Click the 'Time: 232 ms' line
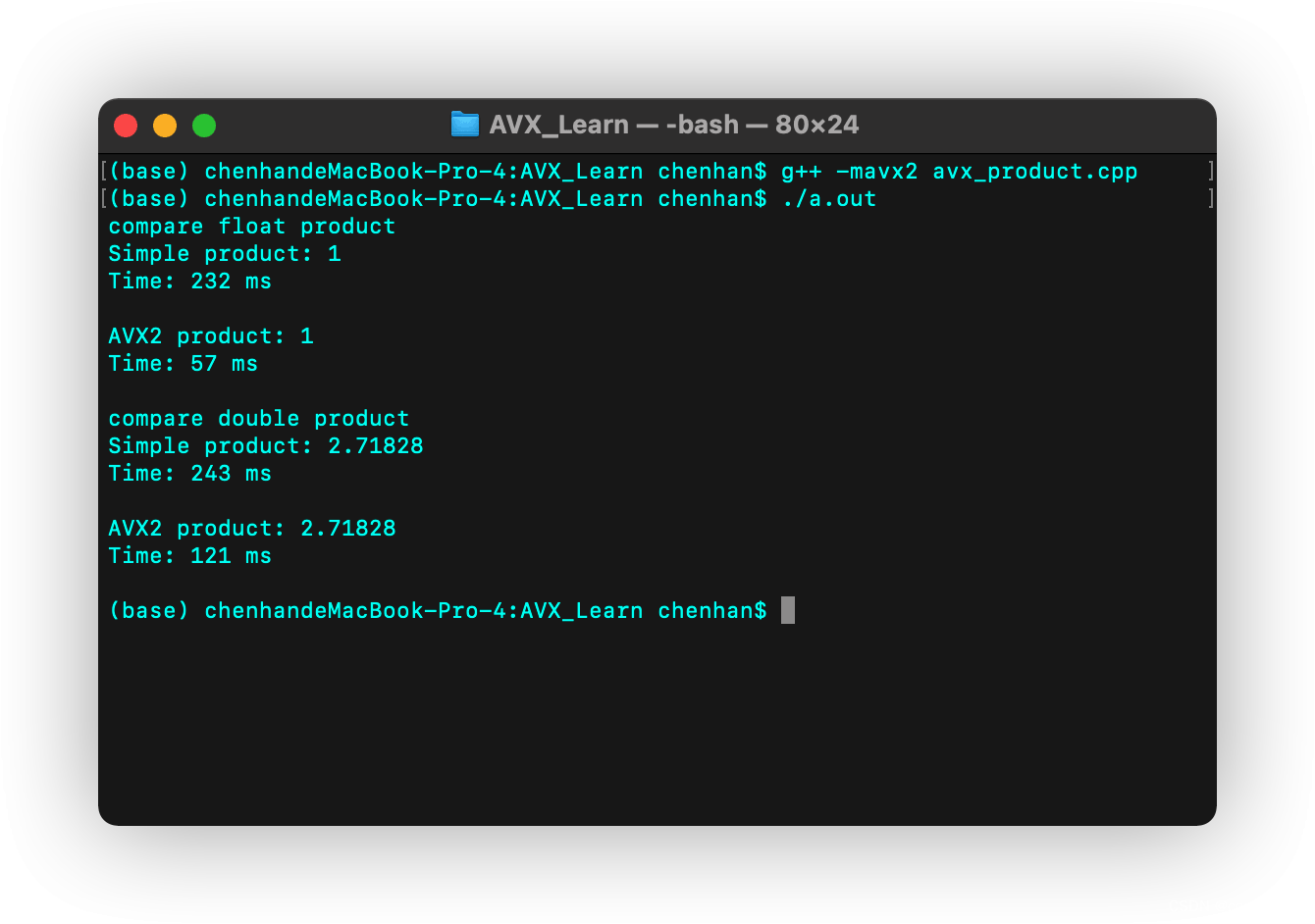Viewport: 1315px width, 924px height. (190, 282)
